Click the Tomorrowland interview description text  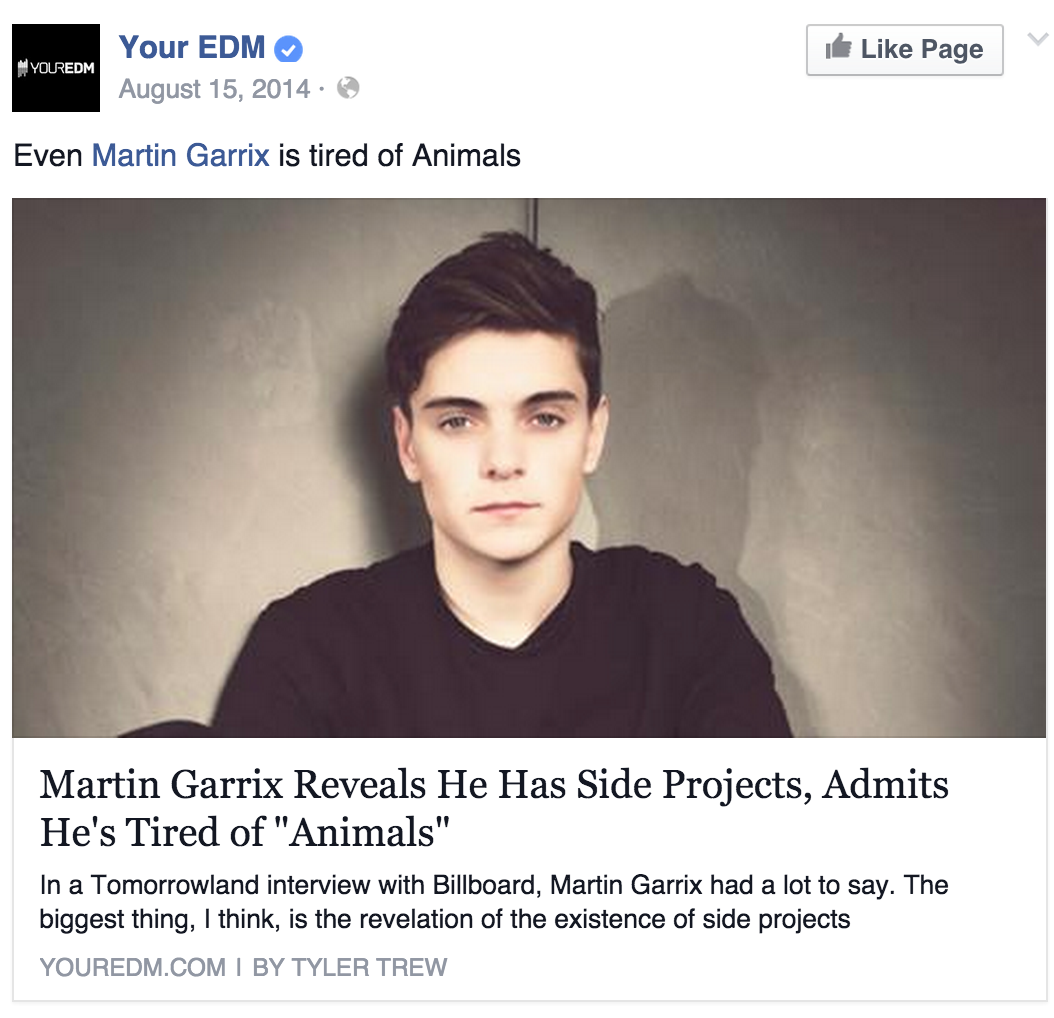[494, 902]
